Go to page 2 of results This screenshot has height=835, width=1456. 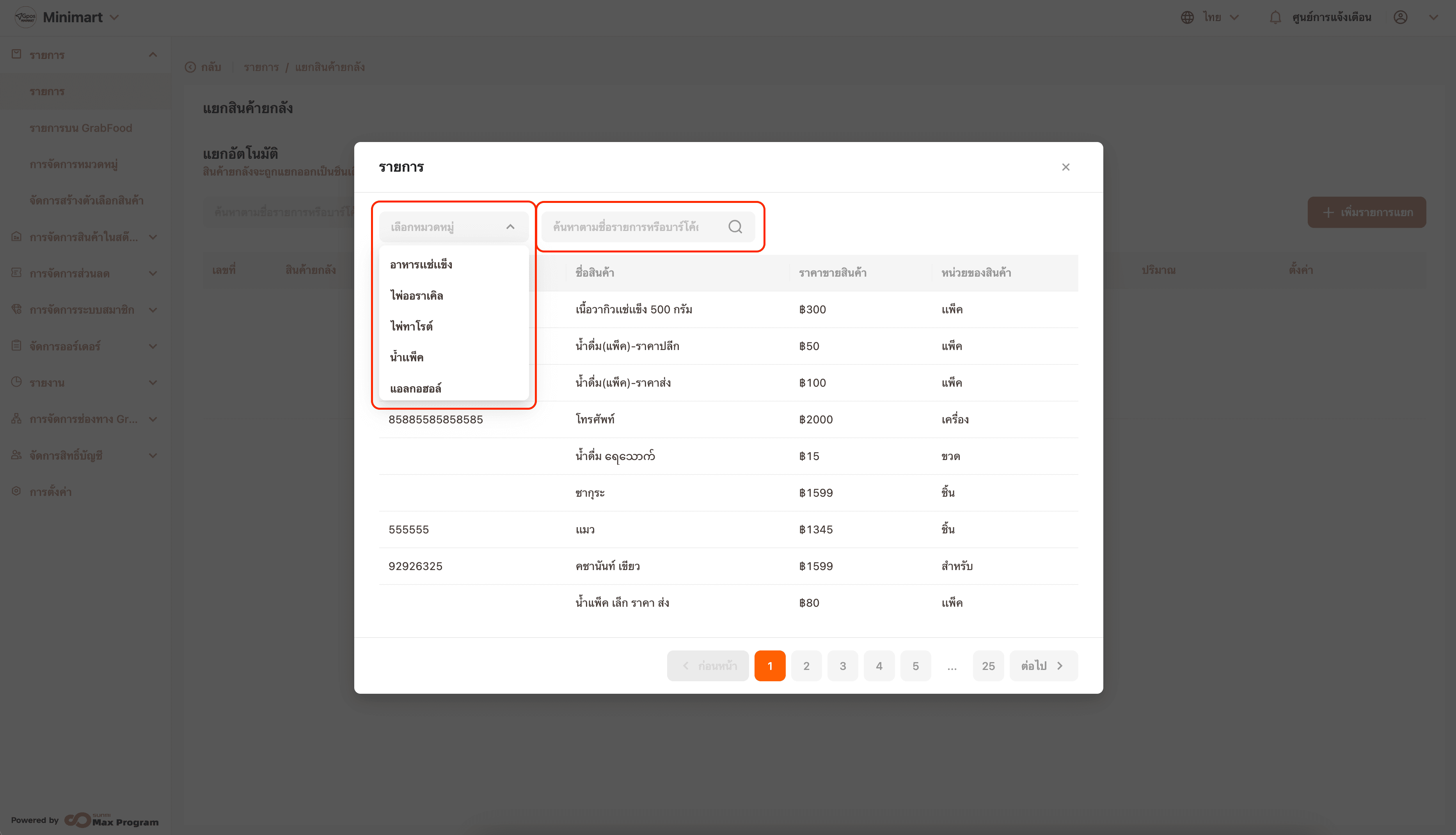tap(806, 666)
